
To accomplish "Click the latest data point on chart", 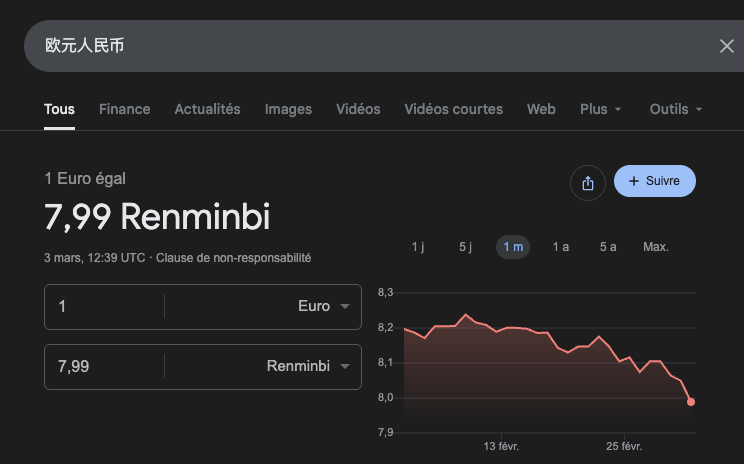I will [x=691, y=402].
